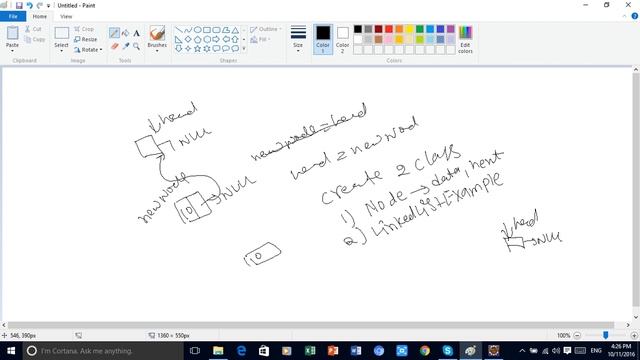Open the Rotate dropdown

click(x=88, y=50)
